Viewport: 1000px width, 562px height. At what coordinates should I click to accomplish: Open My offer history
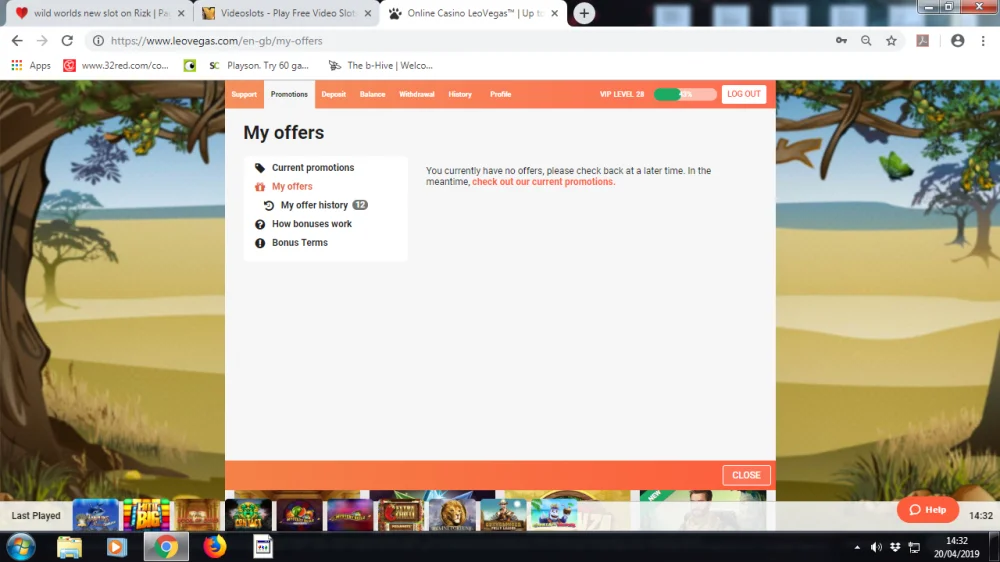[314, 205]
